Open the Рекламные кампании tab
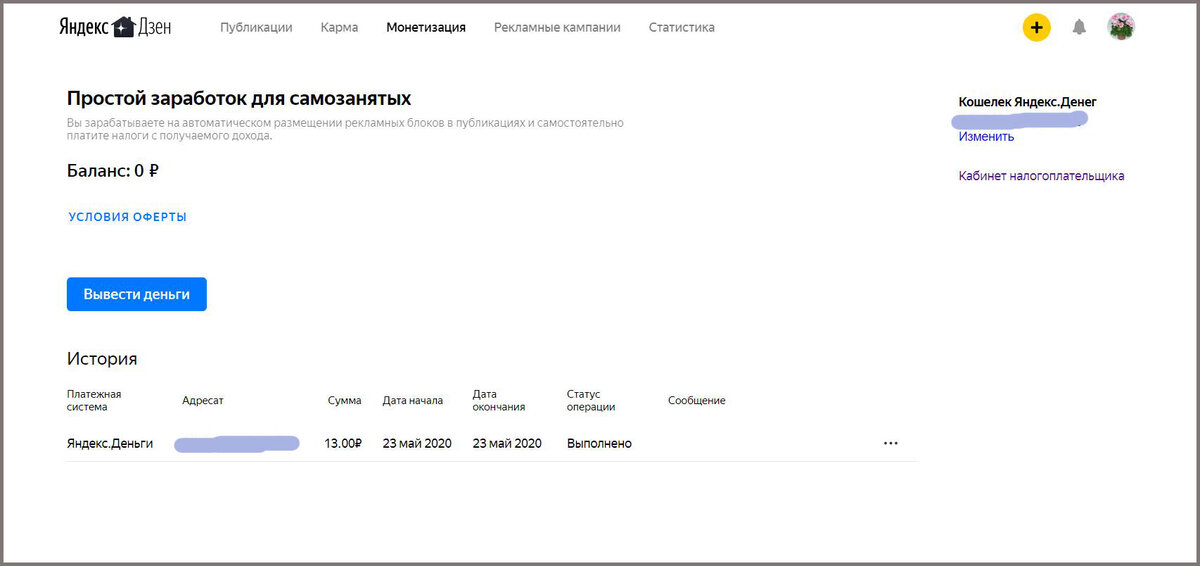Image resolution: width=1200 pixels, height=566 pixels. click(x=557, y=28)
